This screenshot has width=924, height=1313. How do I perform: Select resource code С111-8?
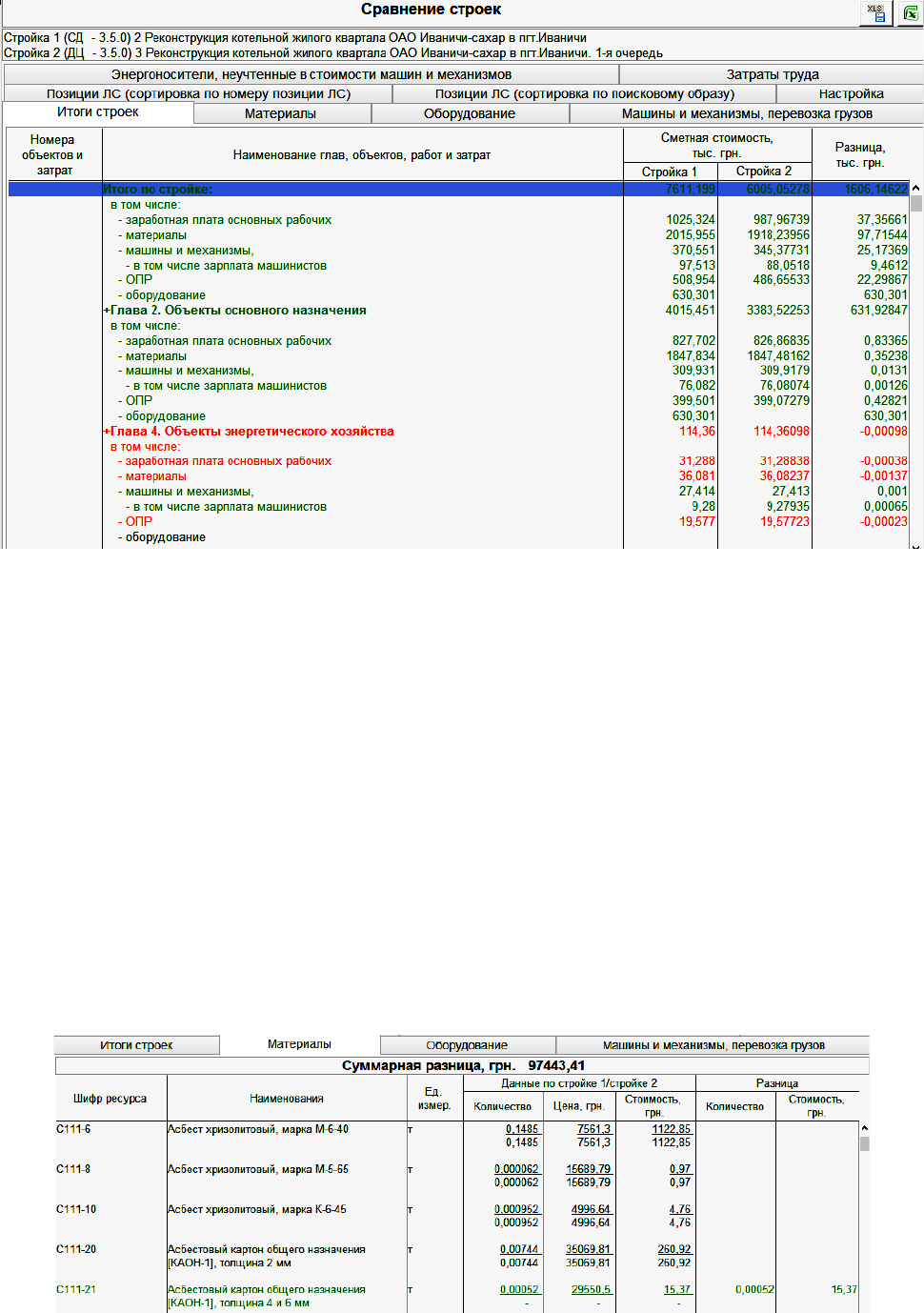point(73,1169)
